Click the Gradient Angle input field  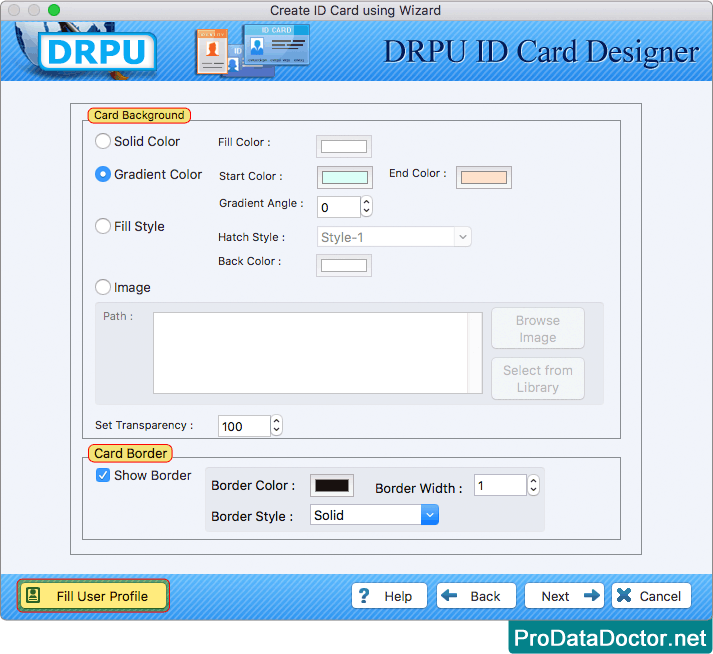coord(339,207)
